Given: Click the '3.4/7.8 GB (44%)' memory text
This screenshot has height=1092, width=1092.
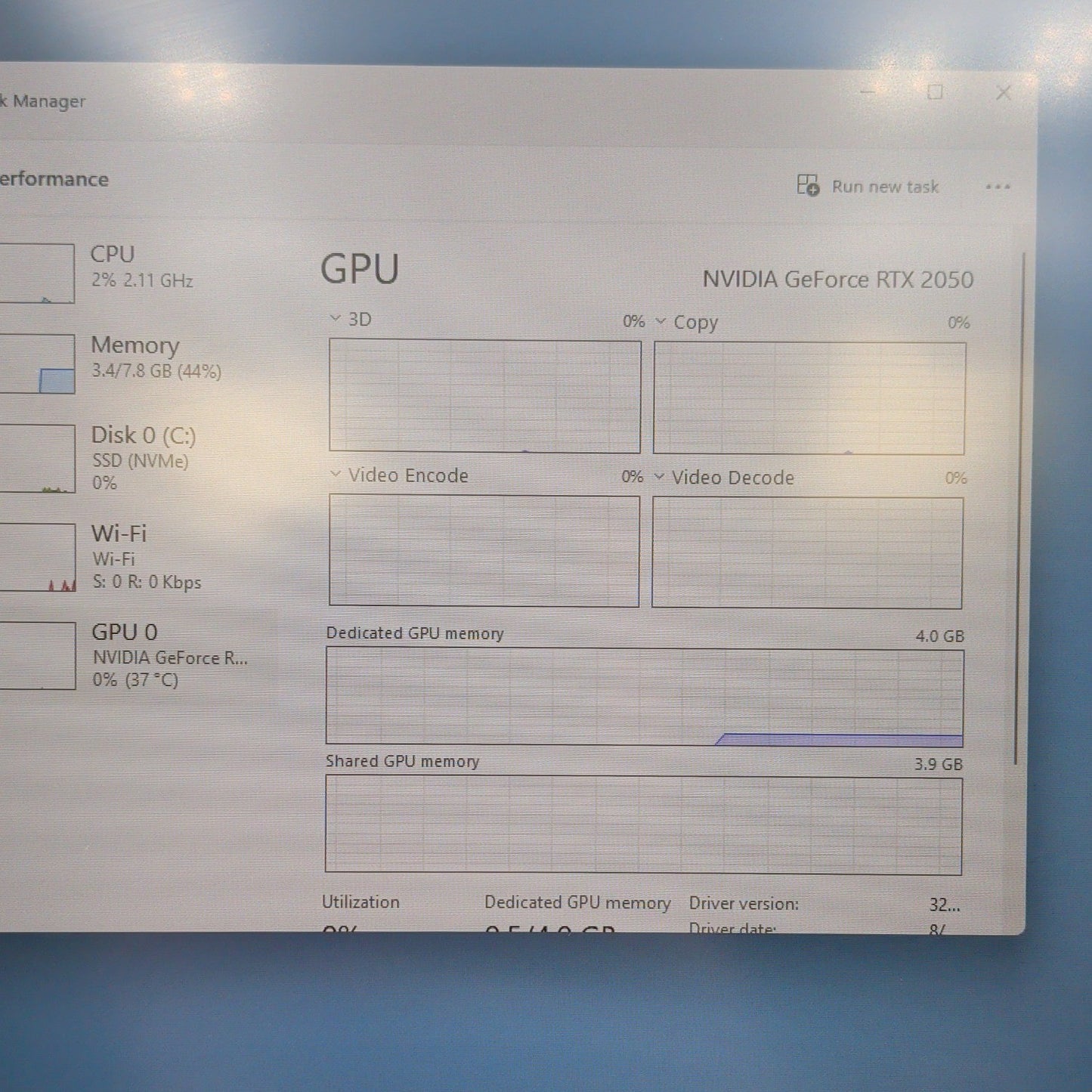Looking at the screenshot, I should (156, 371).
